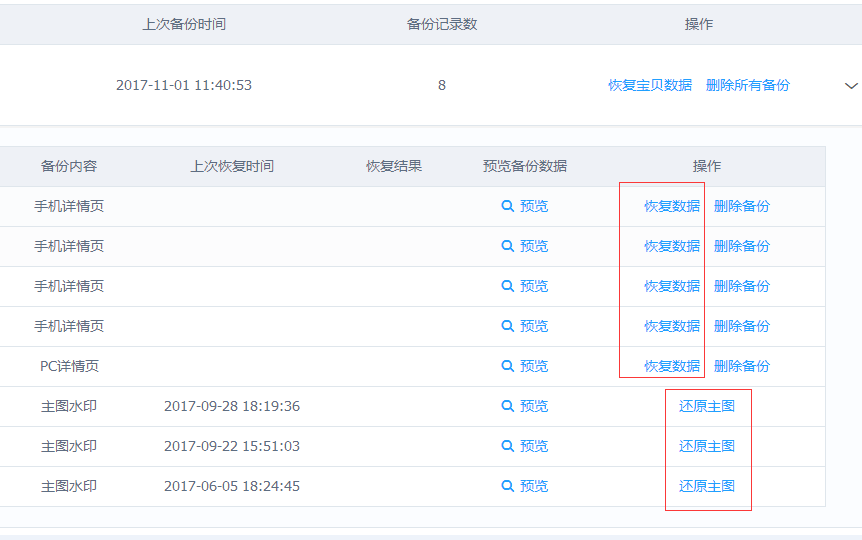Image resolution: width=862 pixels, height=540 pixels.
Task: Click preview magnifier icon in fourth 手机详情页 row
Action: [x=507, y=326]
